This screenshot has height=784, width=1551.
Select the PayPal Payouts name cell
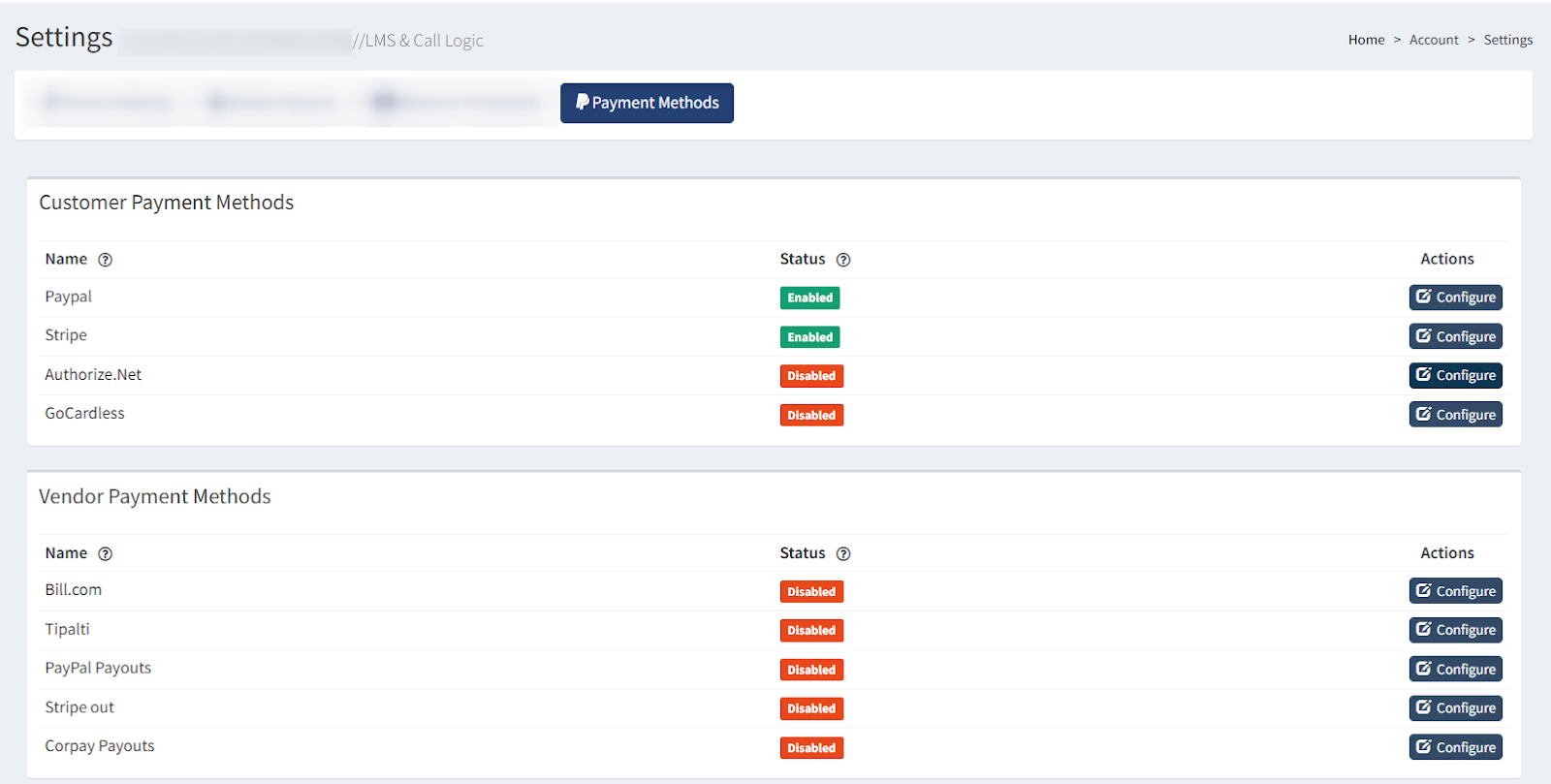(x=98, y=668)
